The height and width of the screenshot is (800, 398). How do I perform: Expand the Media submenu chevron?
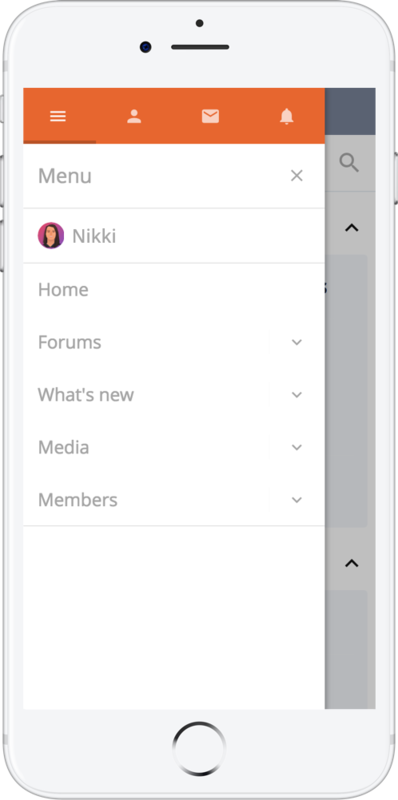[297, 447]
